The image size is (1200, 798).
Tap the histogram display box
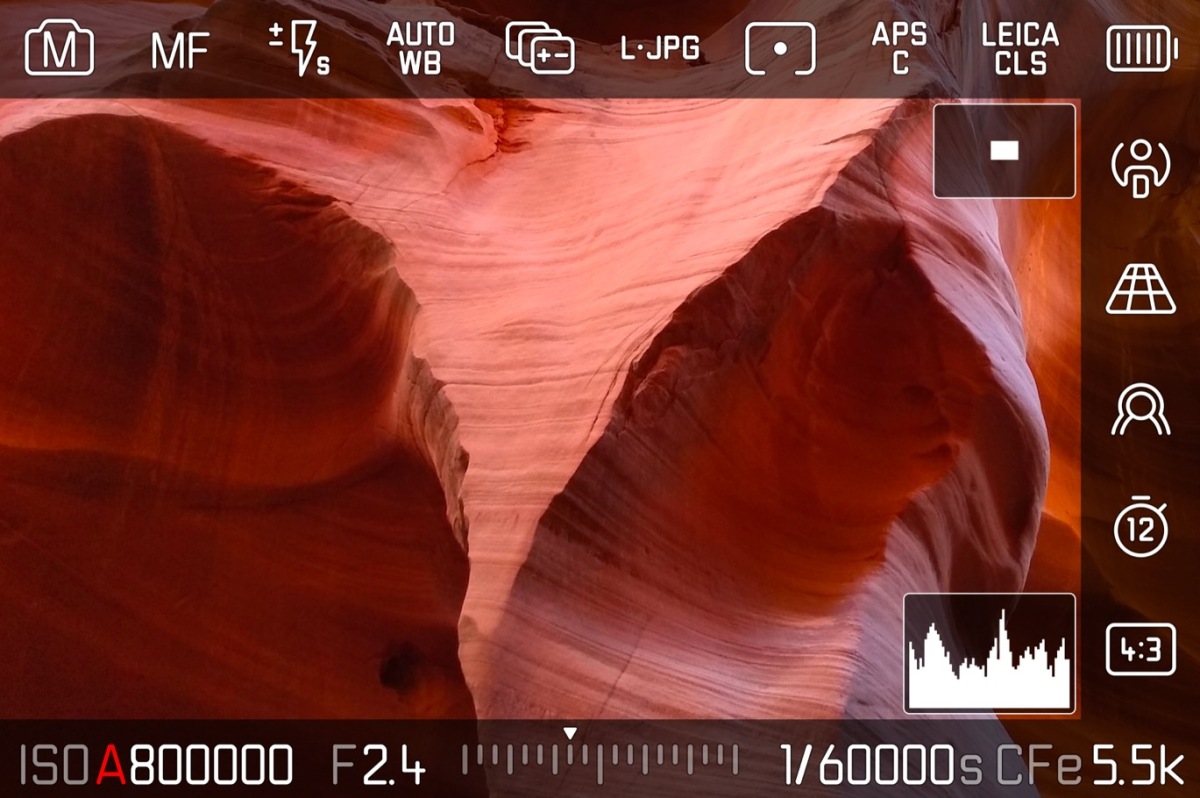[x=989, y=653]
